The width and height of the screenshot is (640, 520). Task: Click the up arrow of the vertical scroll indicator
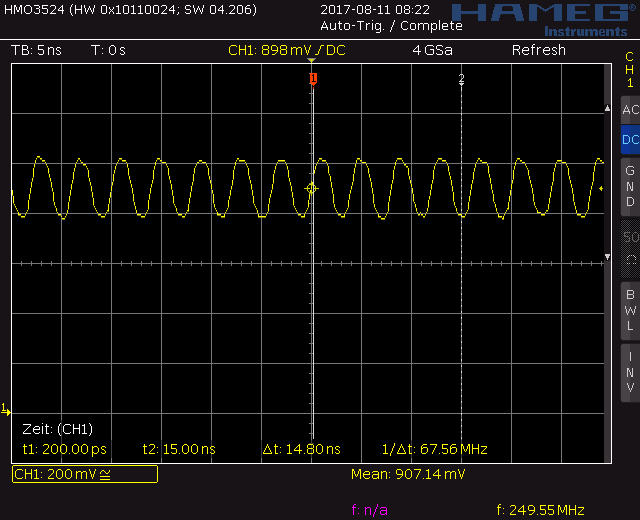pyautogui.click(x=607, y=108)
